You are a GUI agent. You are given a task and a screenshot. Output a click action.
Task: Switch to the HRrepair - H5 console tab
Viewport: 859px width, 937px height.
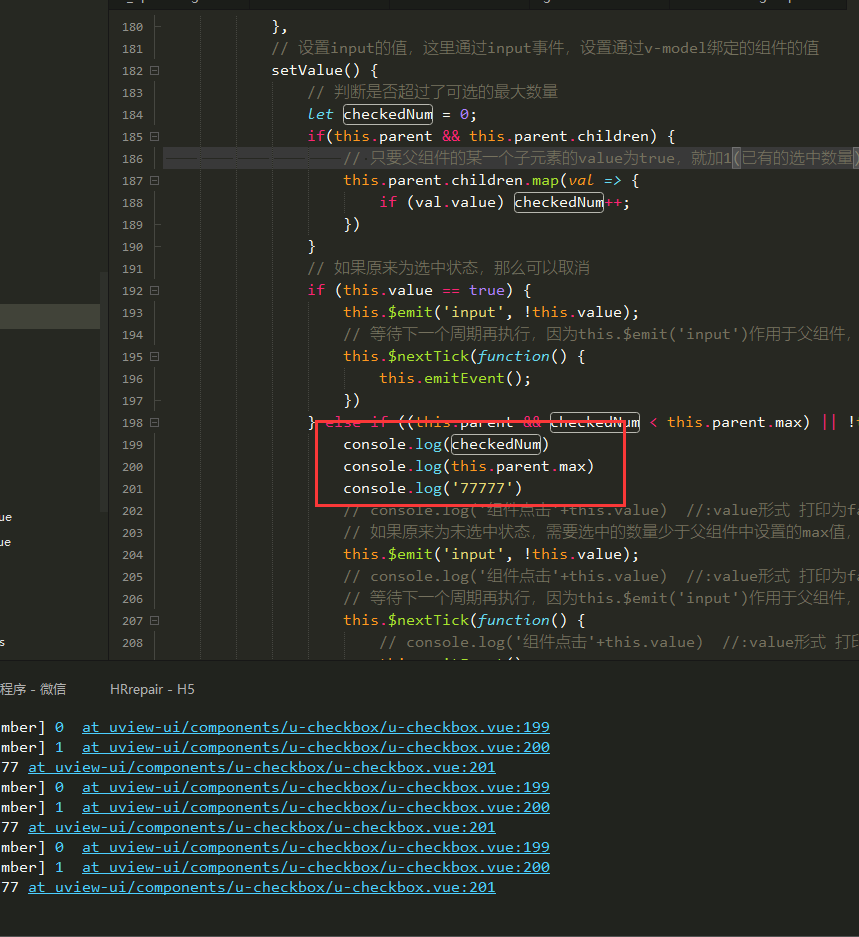[151, 689]
